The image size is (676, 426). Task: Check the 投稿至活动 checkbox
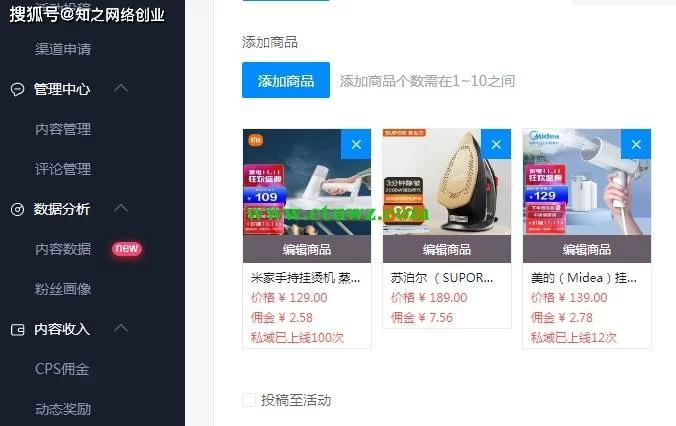point(249,400)
